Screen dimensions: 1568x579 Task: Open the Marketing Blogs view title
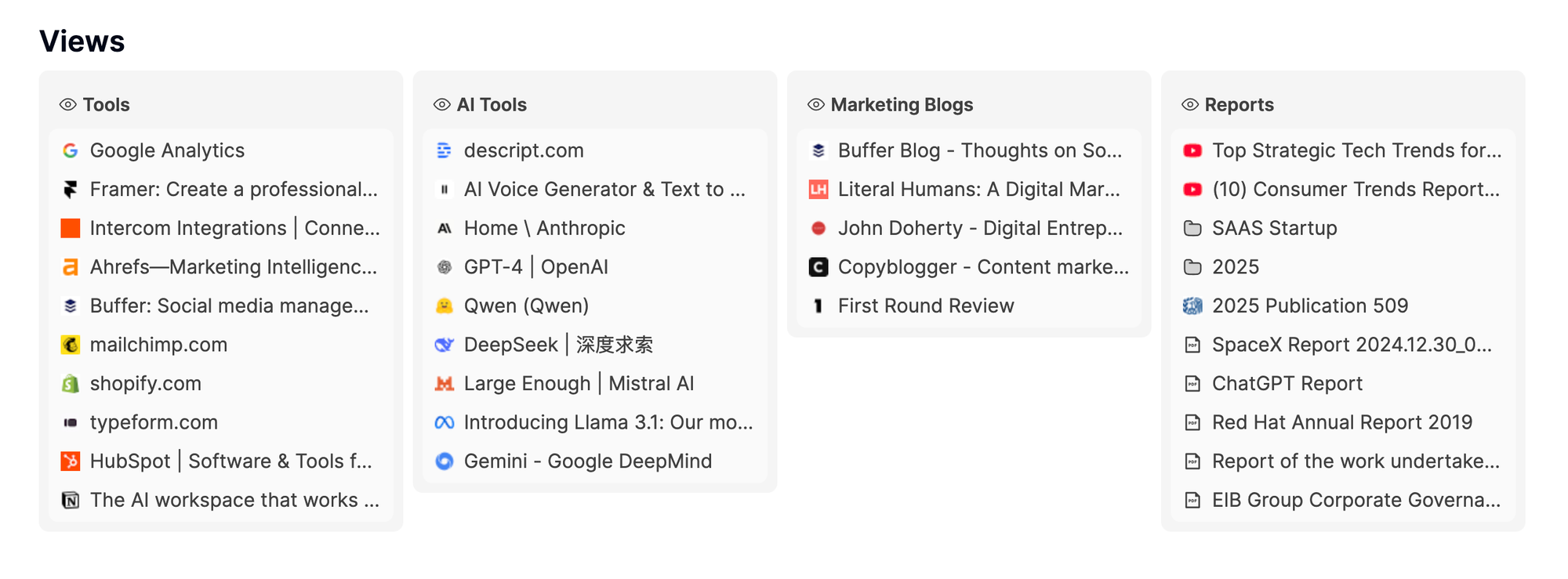click(902, 105)
